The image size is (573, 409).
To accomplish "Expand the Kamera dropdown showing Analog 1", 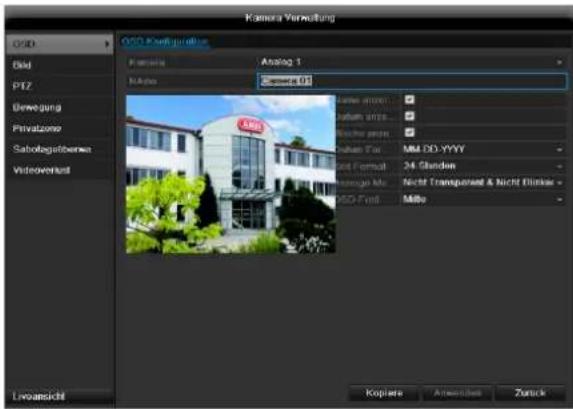I will 412,62.
